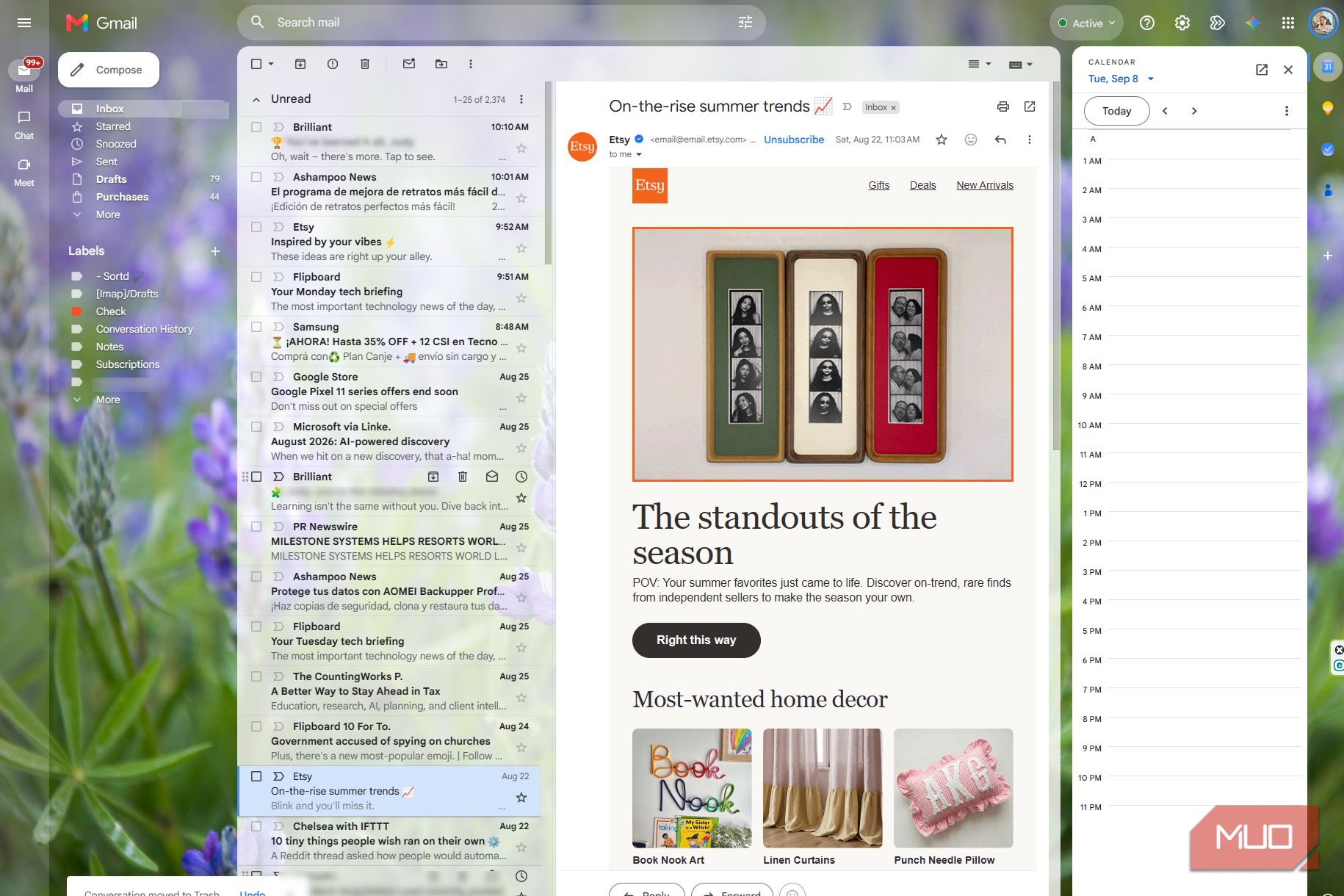Image resolution: width=1344 pixels, height=896 pixels.
Task: Open the Meet section in the left rail
Action: click(24, 172)
